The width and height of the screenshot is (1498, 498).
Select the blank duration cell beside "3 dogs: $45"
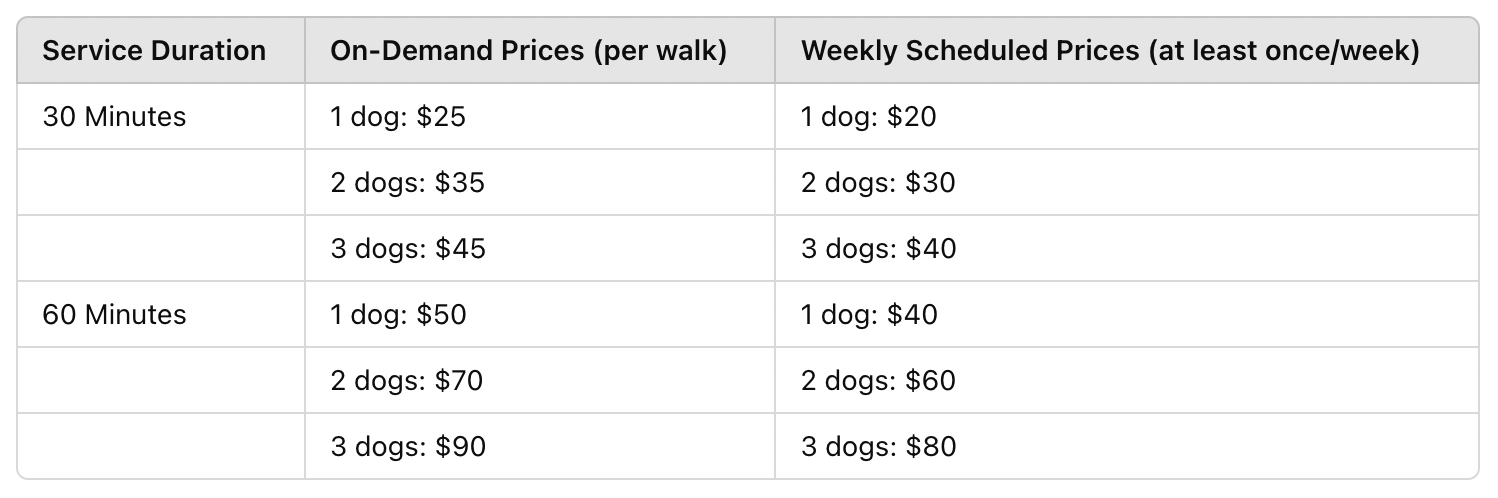pos(161,249)
